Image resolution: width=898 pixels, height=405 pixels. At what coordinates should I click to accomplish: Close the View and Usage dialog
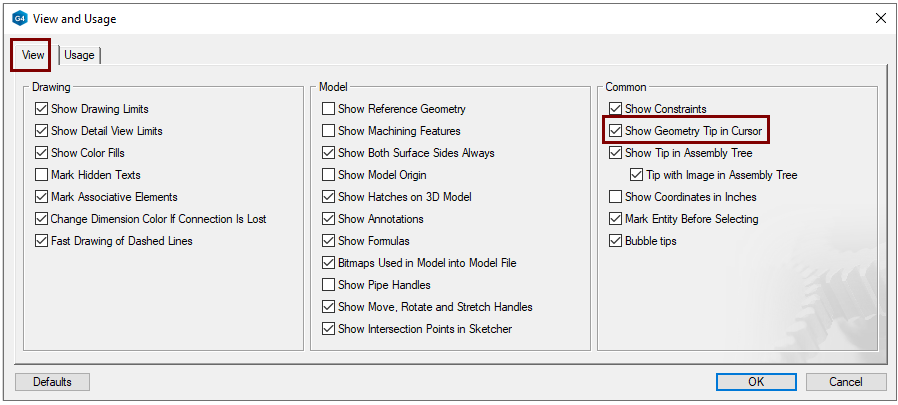880,18
